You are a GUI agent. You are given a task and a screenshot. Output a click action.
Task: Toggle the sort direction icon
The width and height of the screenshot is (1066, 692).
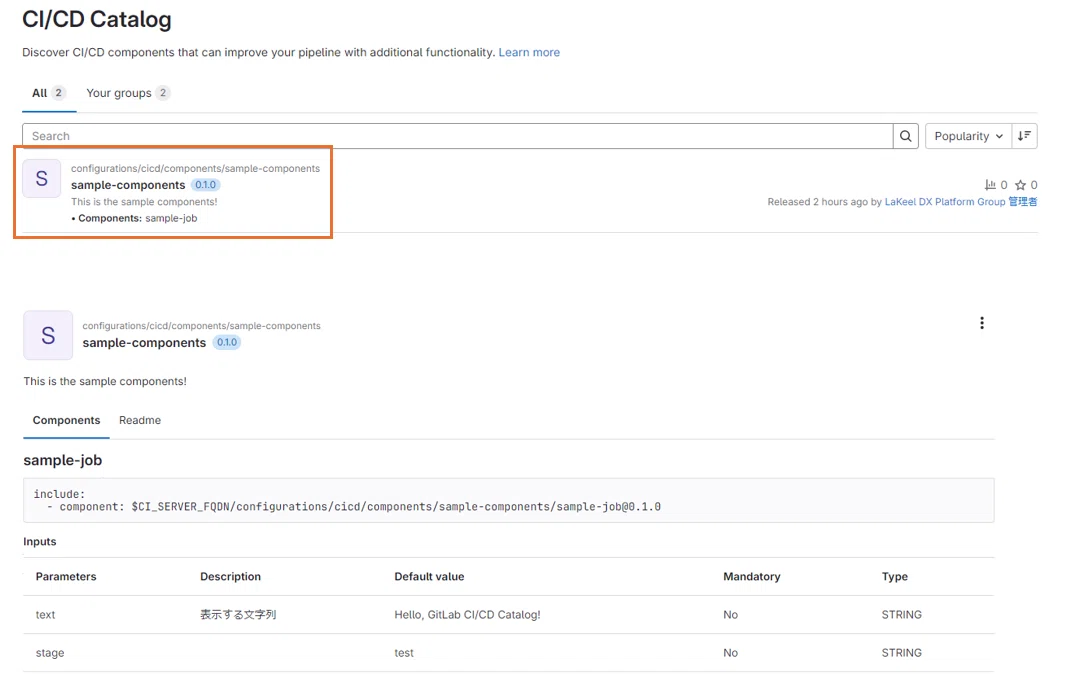coord(1025,136)
